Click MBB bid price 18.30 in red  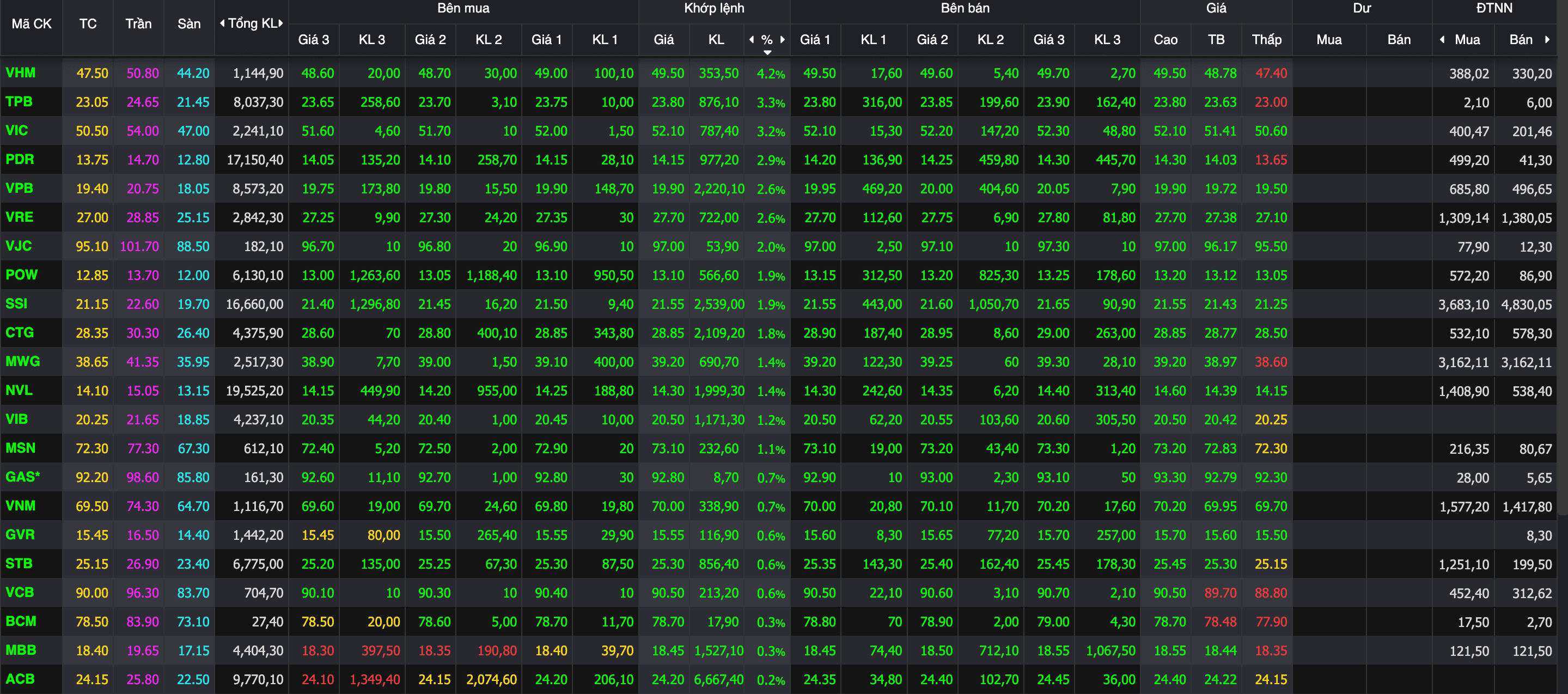point(318,651)
